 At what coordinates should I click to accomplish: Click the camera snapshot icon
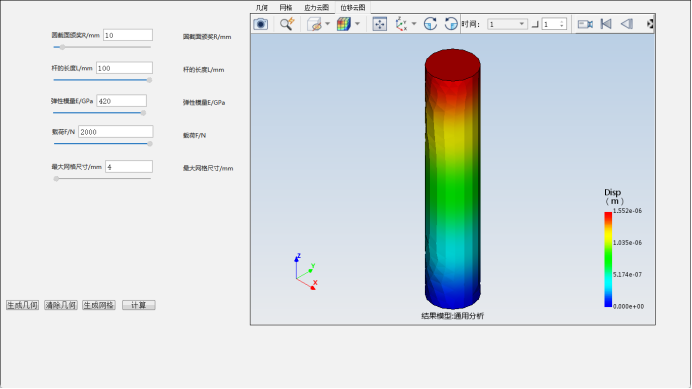pos(260,24)
